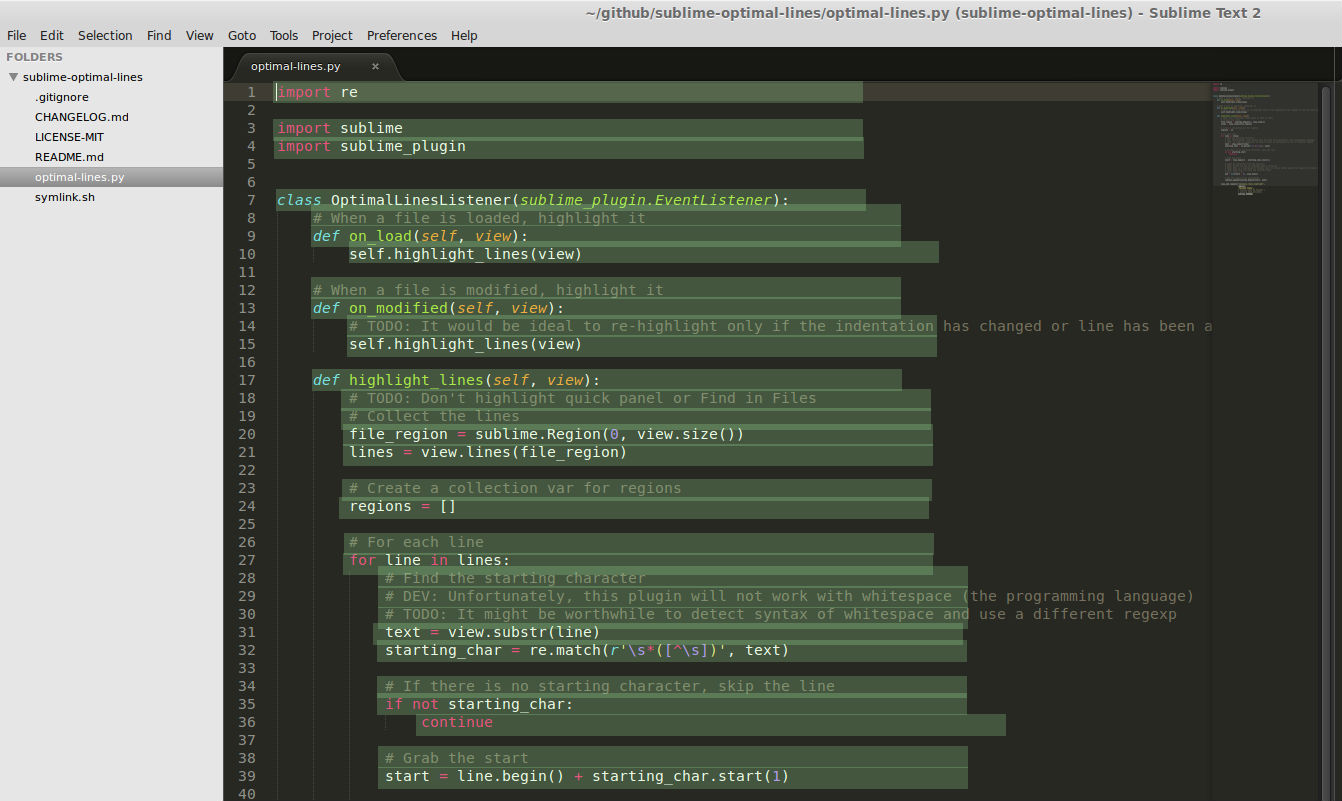Open the Help menu
This screenshot has height=801, width=1342.
(x=464, y=35)
